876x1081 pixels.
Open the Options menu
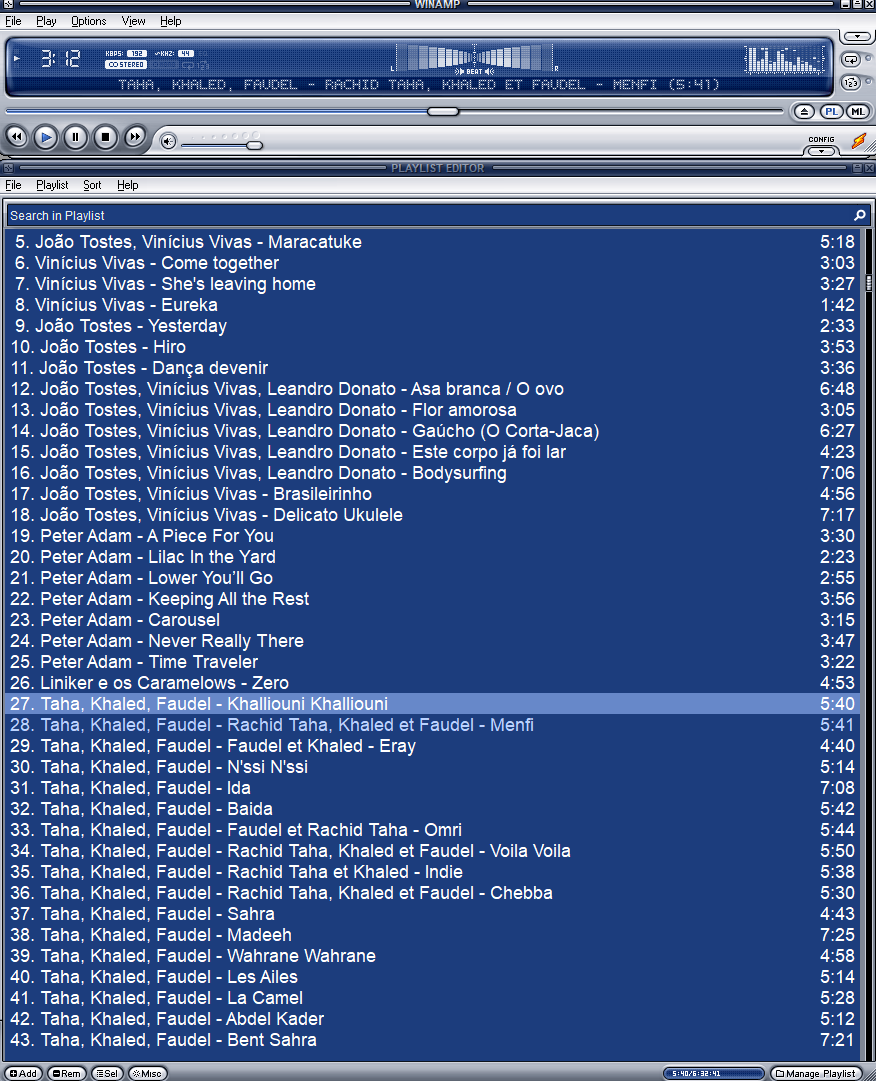click(x=89, y=21)
